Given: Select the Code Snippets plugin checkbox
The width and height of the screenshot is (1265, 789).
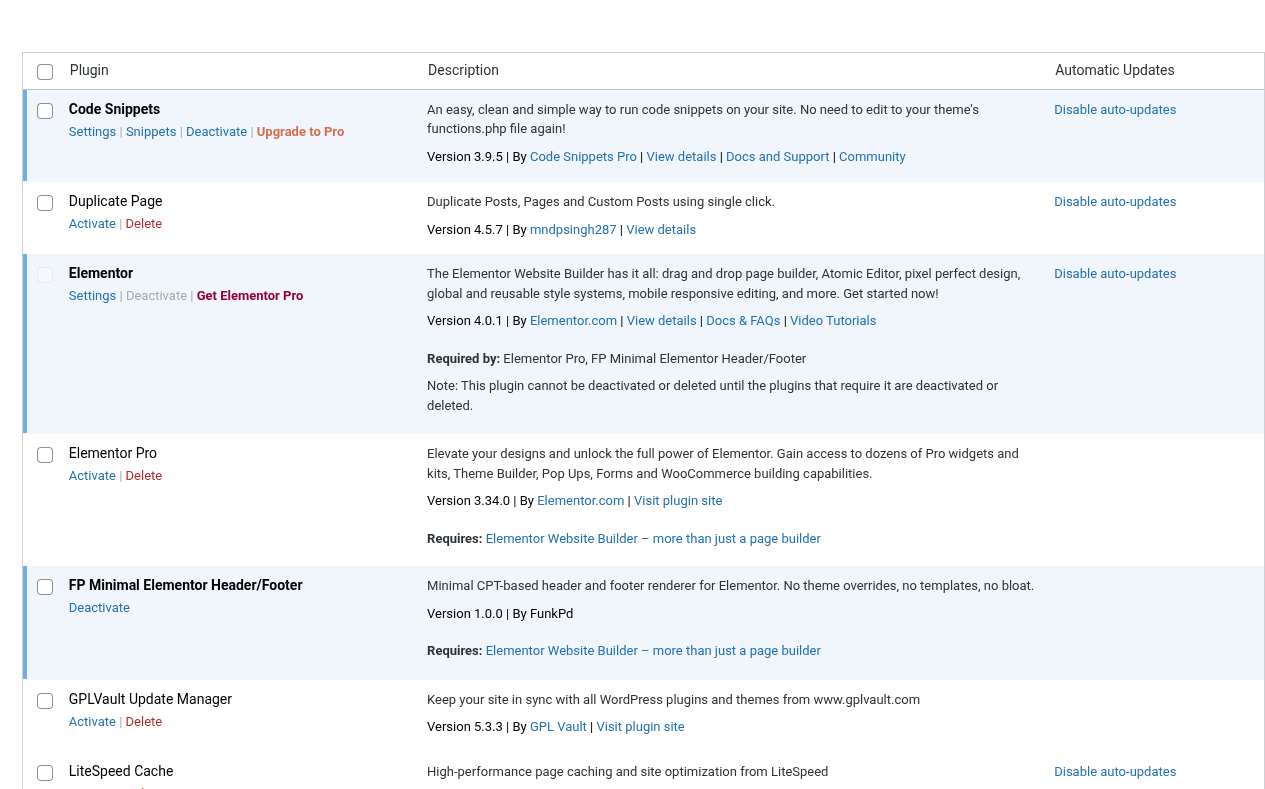Looking at the screenshot, I should (44, 111).
